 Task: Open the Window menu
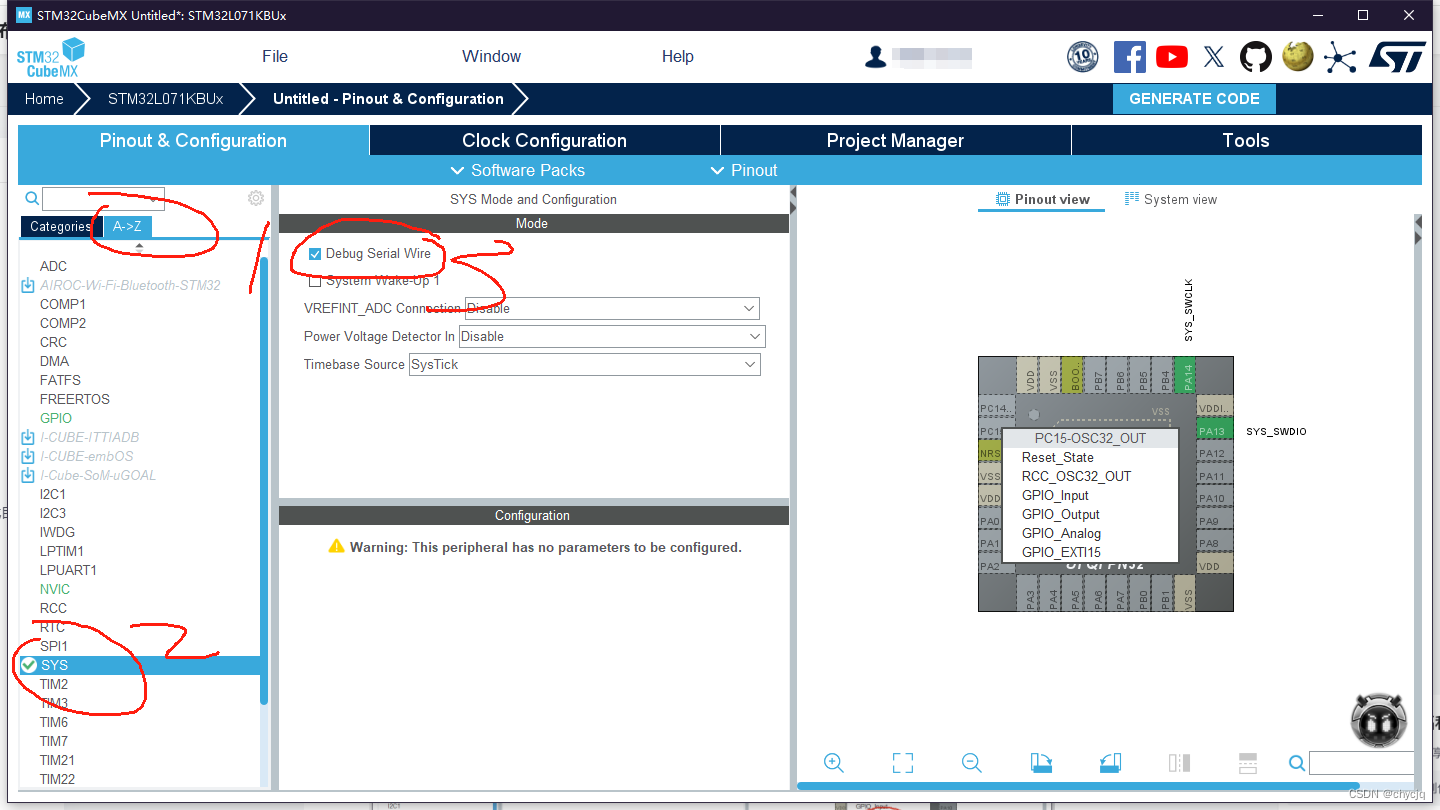coord(491,57)
